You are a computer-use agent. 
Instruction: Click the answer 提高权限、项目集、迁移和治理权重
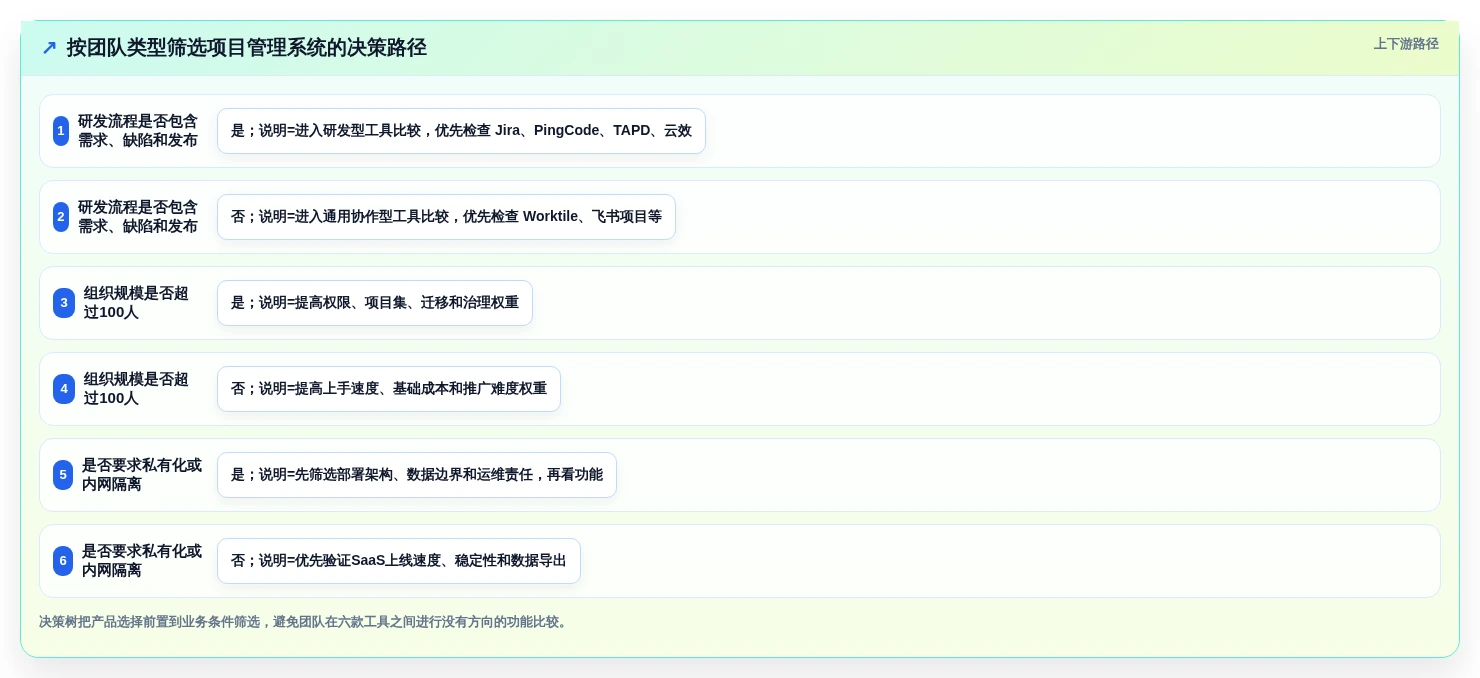pos(375,303)
